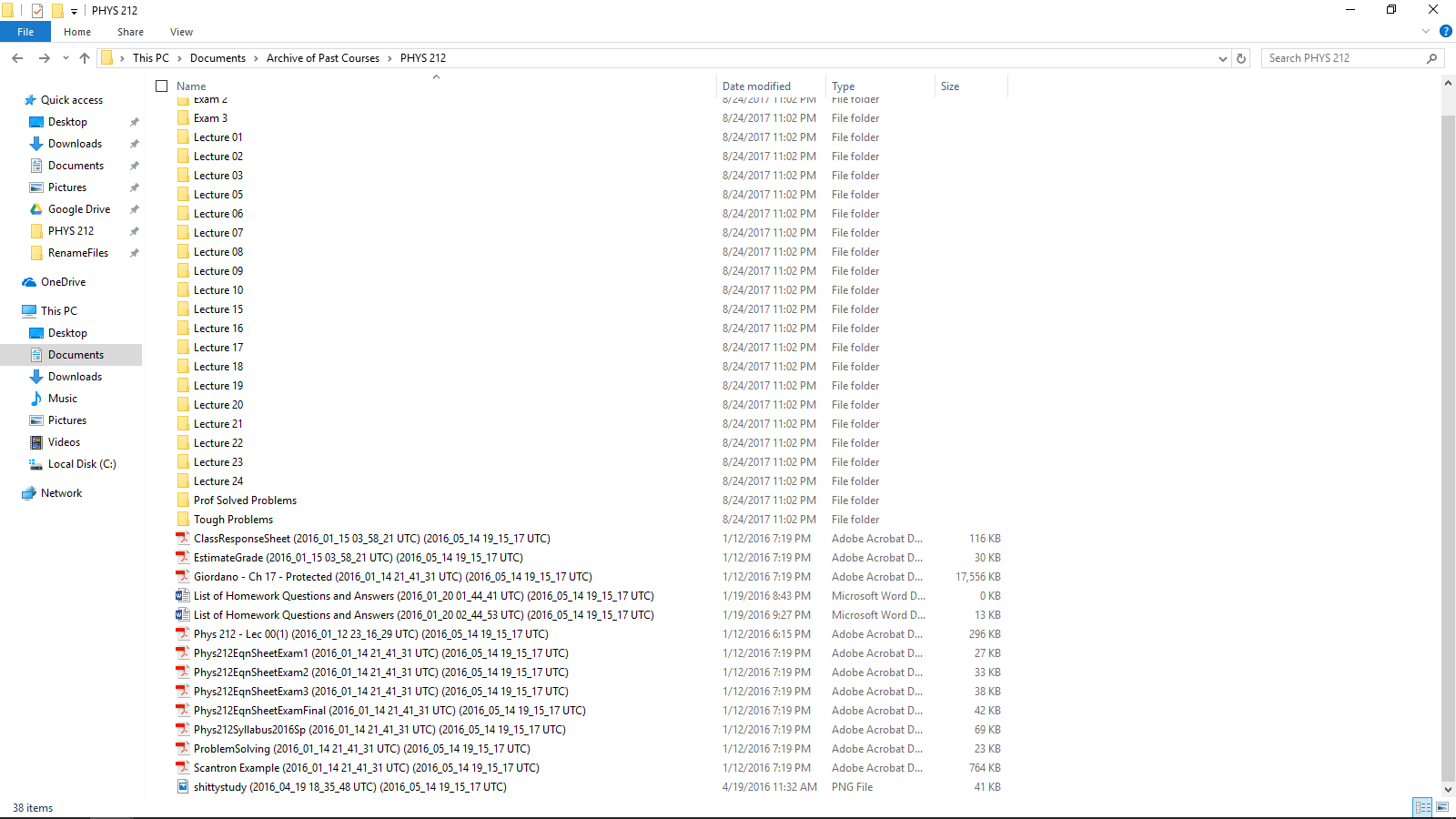
Task: Open the Home ribbon tab
Action: 77,32
